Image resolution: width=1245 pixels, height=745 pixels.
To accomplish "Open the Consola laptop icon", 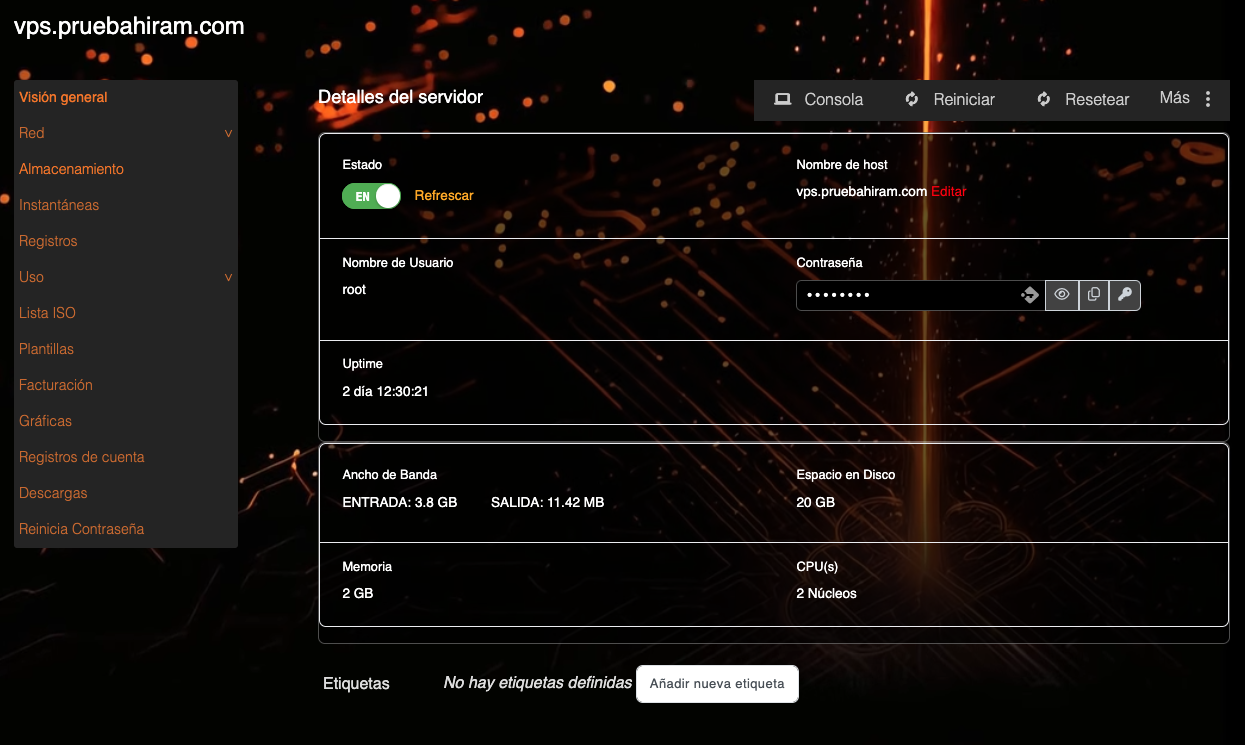I will pyautogui.click(x=783, y=99).
